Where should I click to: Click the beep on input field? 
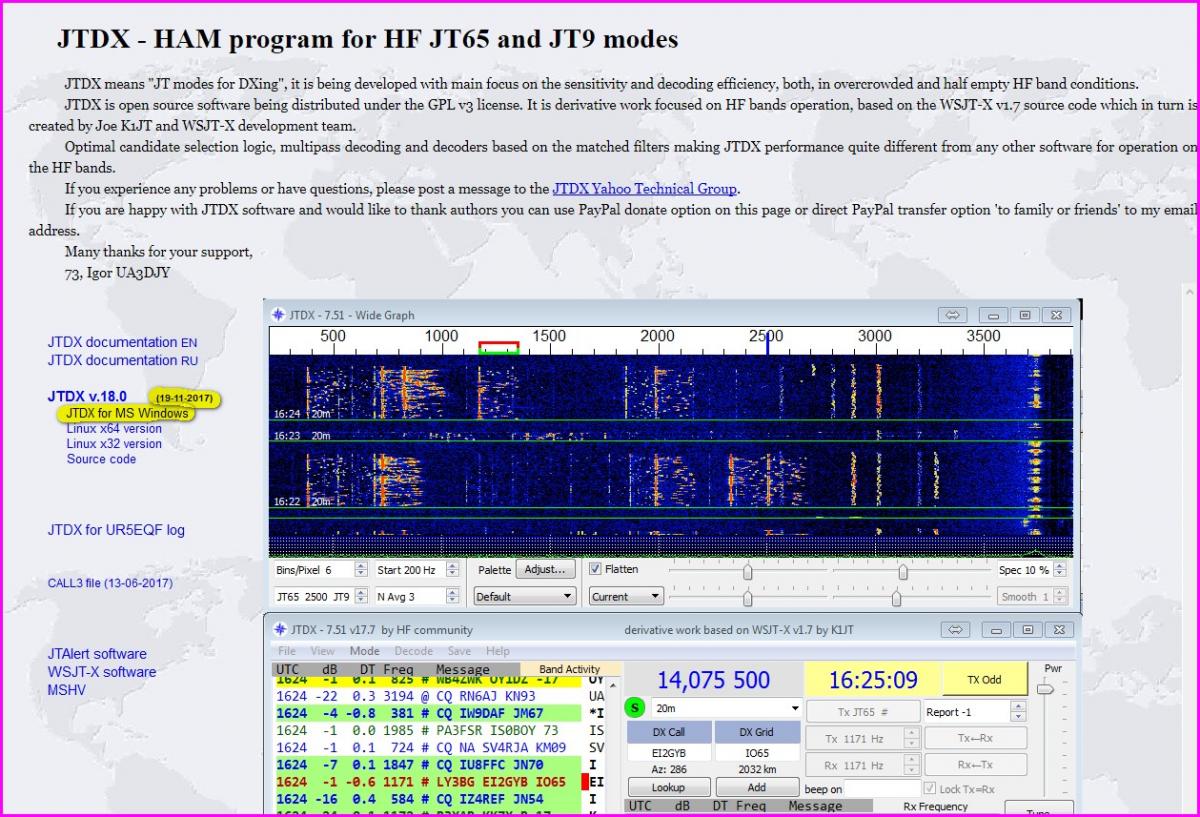882,789
